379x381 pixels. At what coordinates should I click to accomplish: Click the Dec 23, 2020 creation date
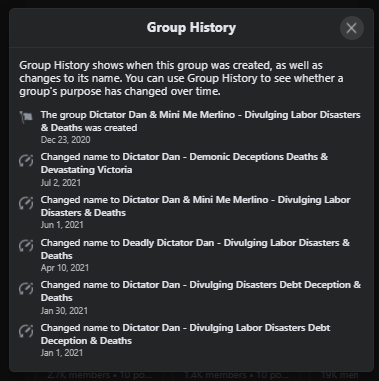pos(65,140)
